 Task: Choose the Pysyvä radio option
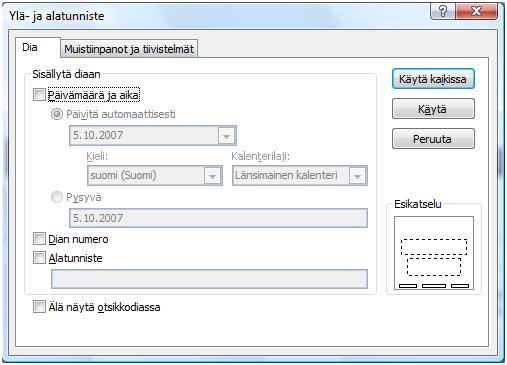57,197
